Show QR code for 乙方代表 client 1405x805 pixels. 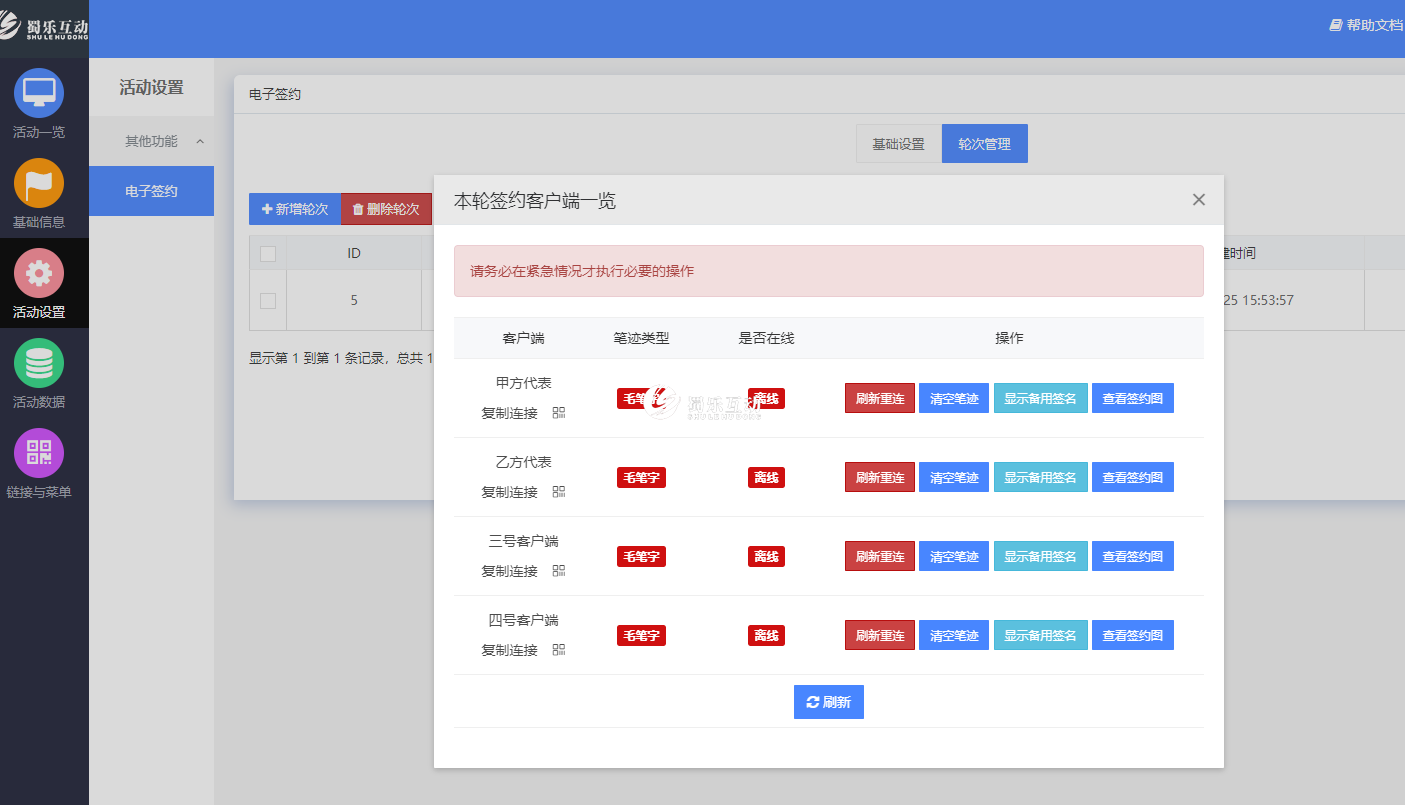[x=559, y=492]
